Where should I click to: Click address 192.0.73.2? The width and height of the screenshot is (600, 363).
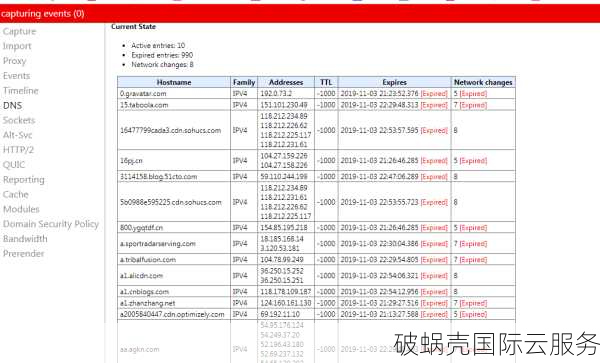[276, 94]
